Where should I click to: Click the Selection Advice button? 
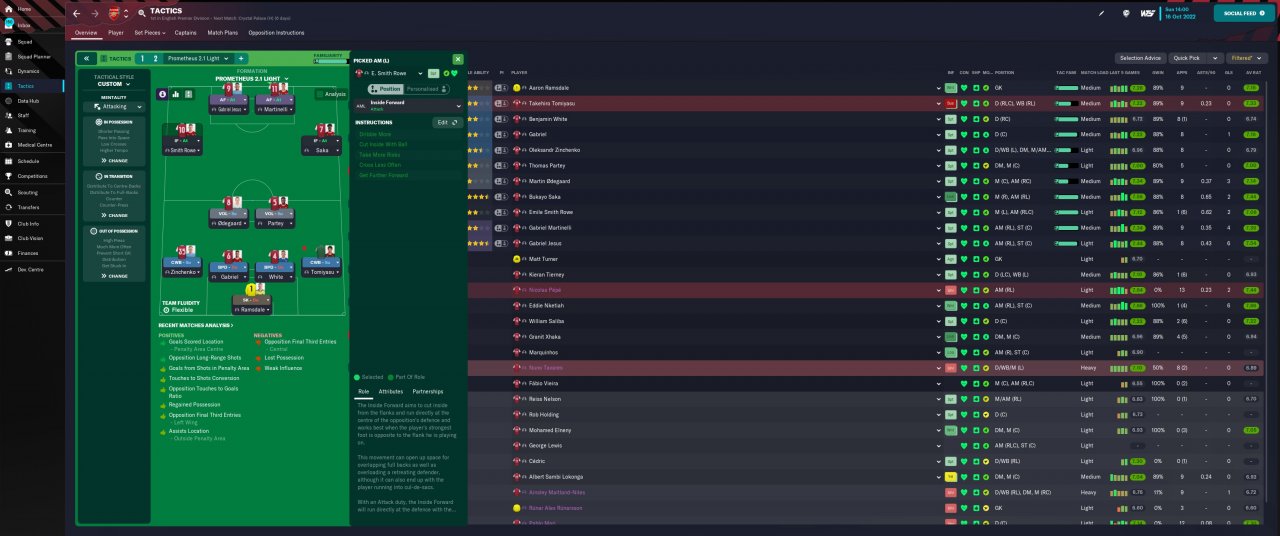[1141, 59]
